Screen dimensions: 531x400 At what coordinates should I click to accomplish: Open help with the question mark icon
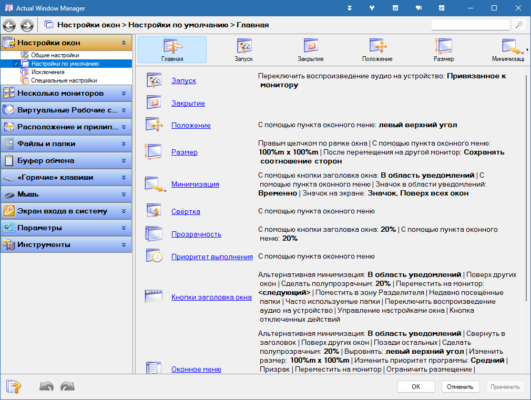pyautogui.click(x=14, y=387)
